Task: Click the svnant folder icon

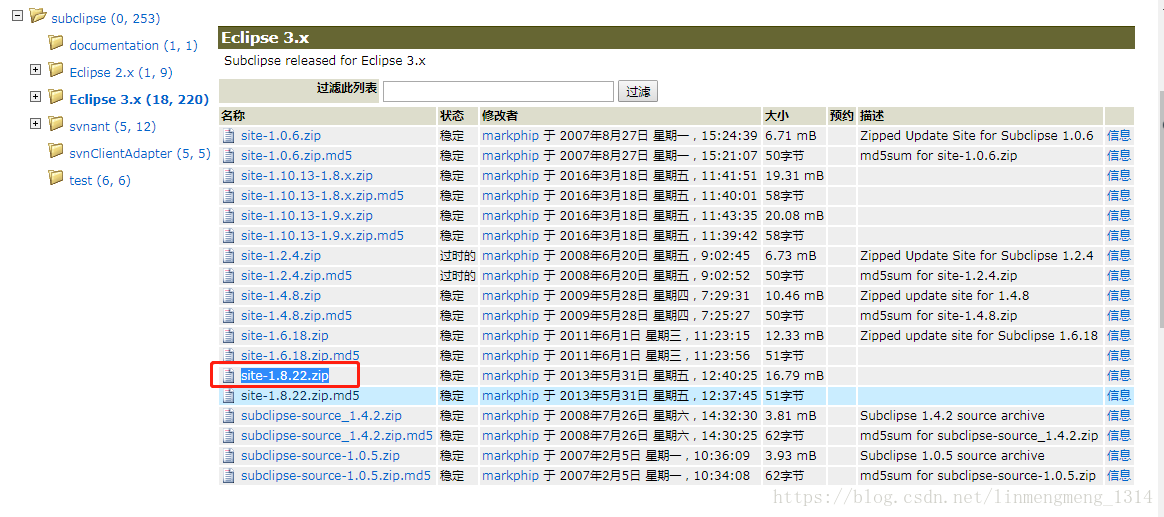Action: [56, 123]
